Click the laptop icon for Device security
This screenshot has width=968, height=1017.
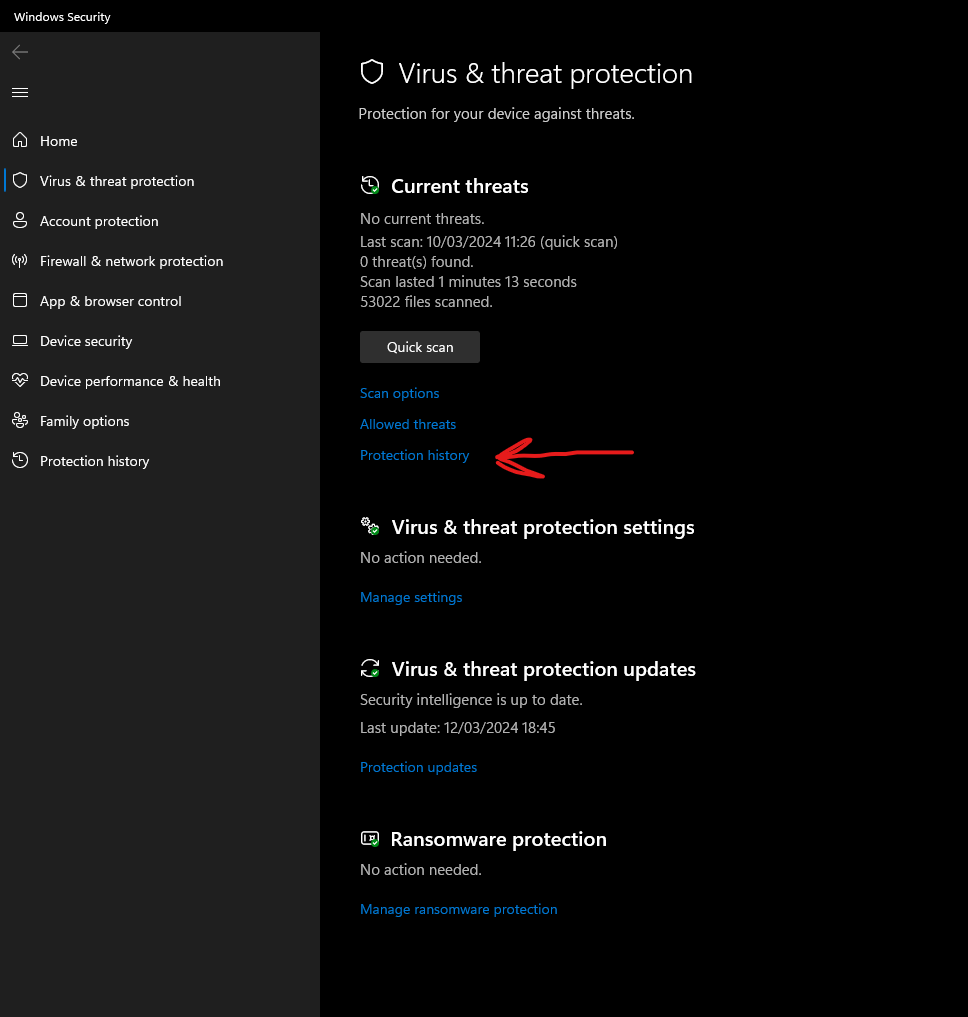(20, 341)
